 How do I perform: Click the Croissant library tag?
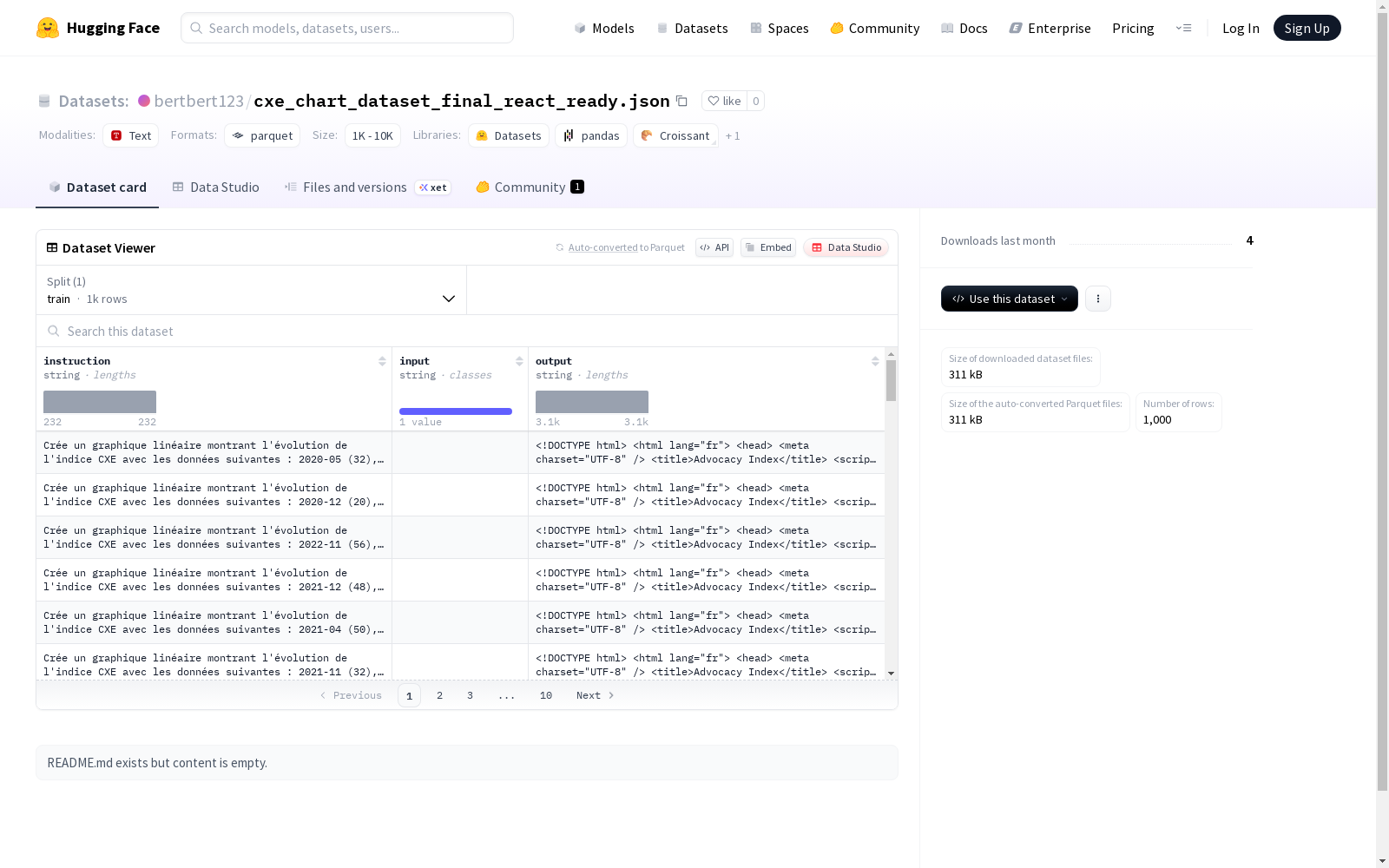(675, 135)
